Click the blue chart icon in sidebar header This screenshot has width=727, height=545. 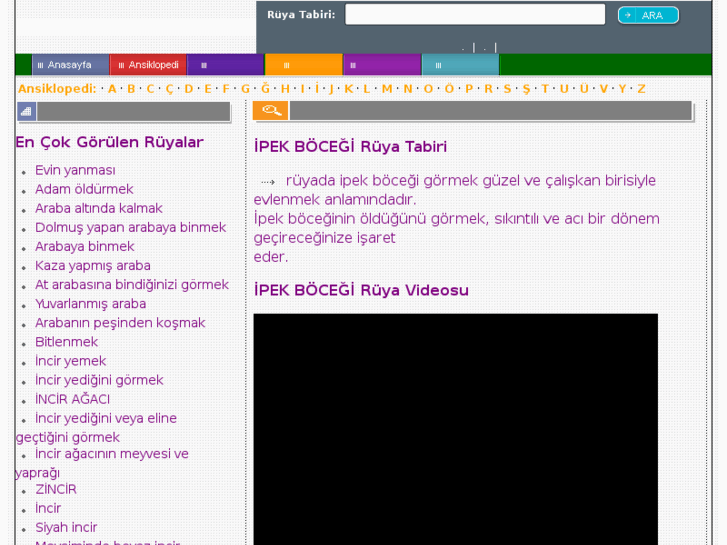pyautogui.click(x=26, y=111)
